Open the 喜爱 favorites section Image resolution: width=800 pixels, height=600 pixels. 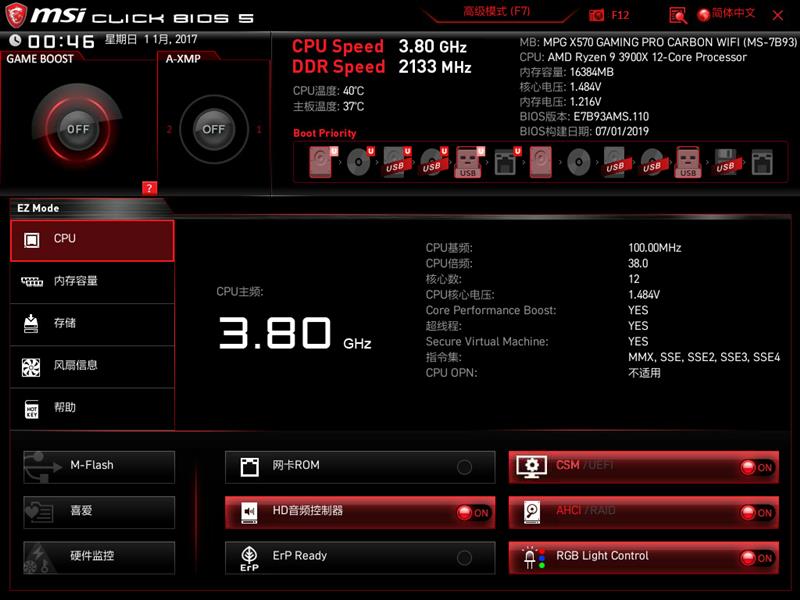[98, 511]
